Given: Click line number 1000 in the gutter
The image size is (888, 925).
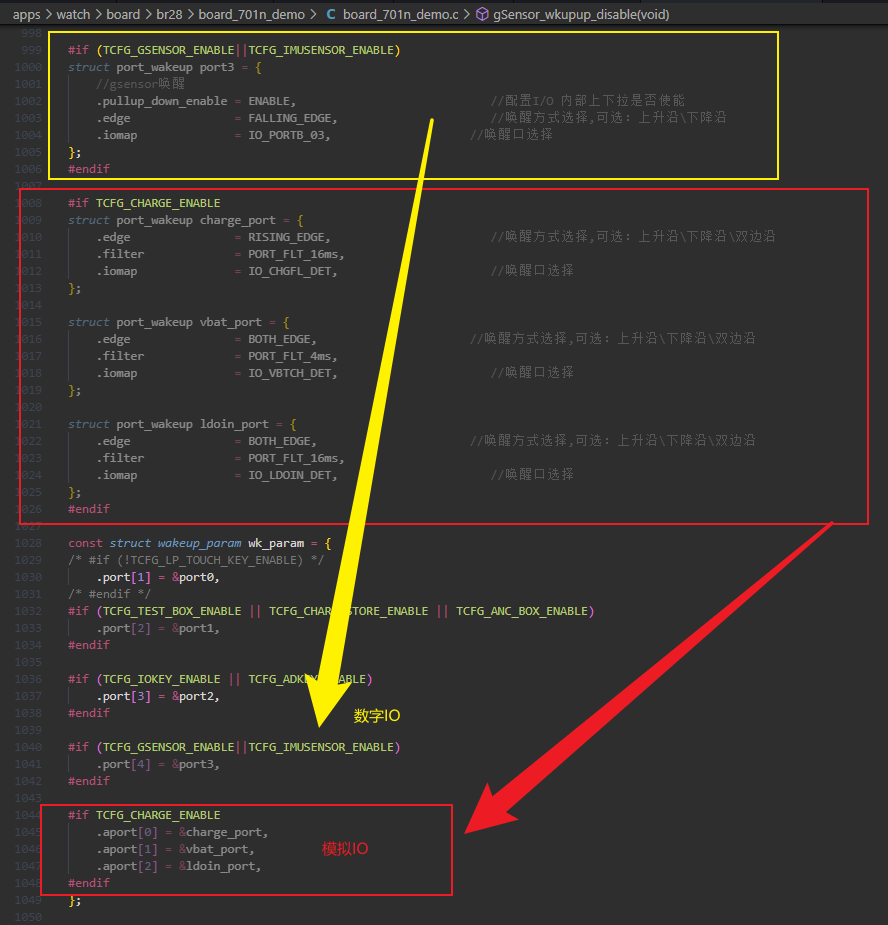Looking at the screenshot, I should coord(28,67).
